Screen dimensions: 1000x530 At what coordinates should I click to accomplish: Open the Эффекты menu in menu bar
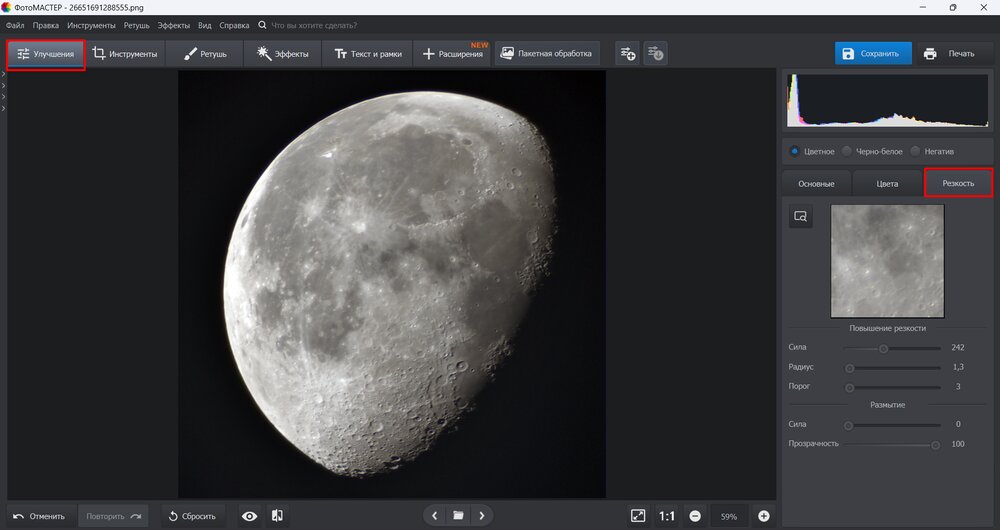(173, 24)
